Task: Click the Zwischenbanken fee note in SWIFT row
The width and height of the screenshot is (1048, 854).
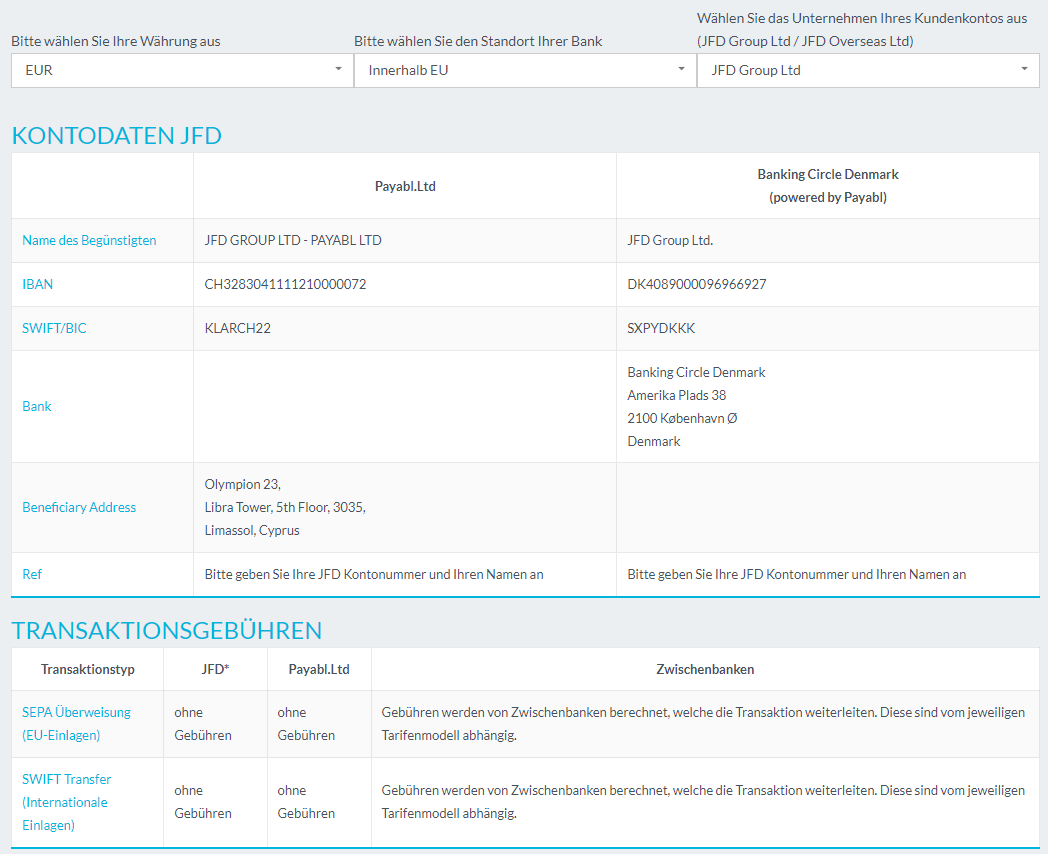Action: (703, 802)
